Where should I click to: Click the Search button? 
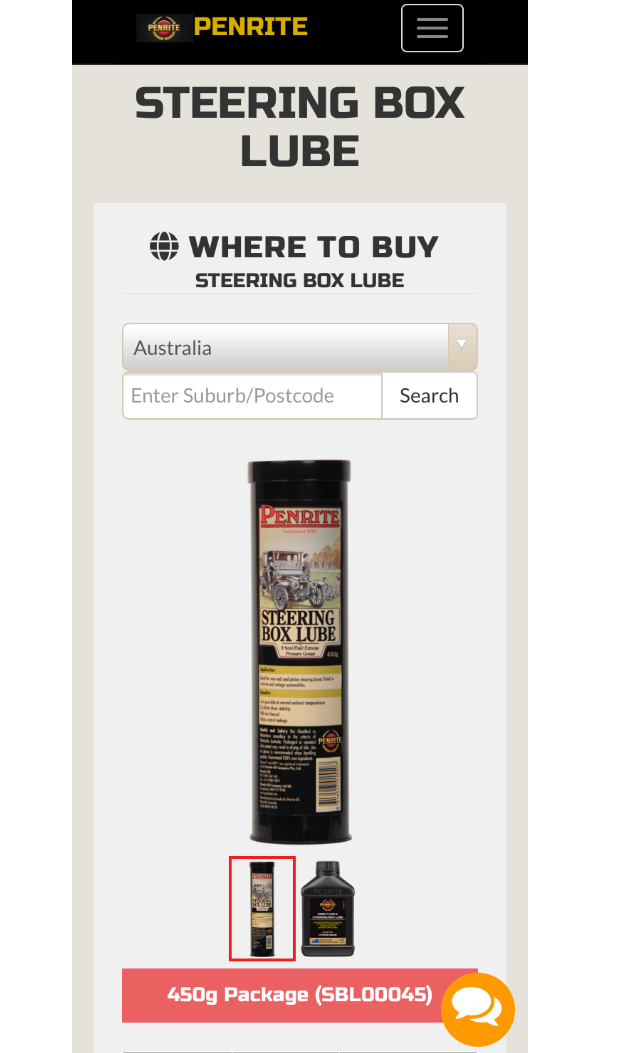pyautogui.click(x=429, y=396)
